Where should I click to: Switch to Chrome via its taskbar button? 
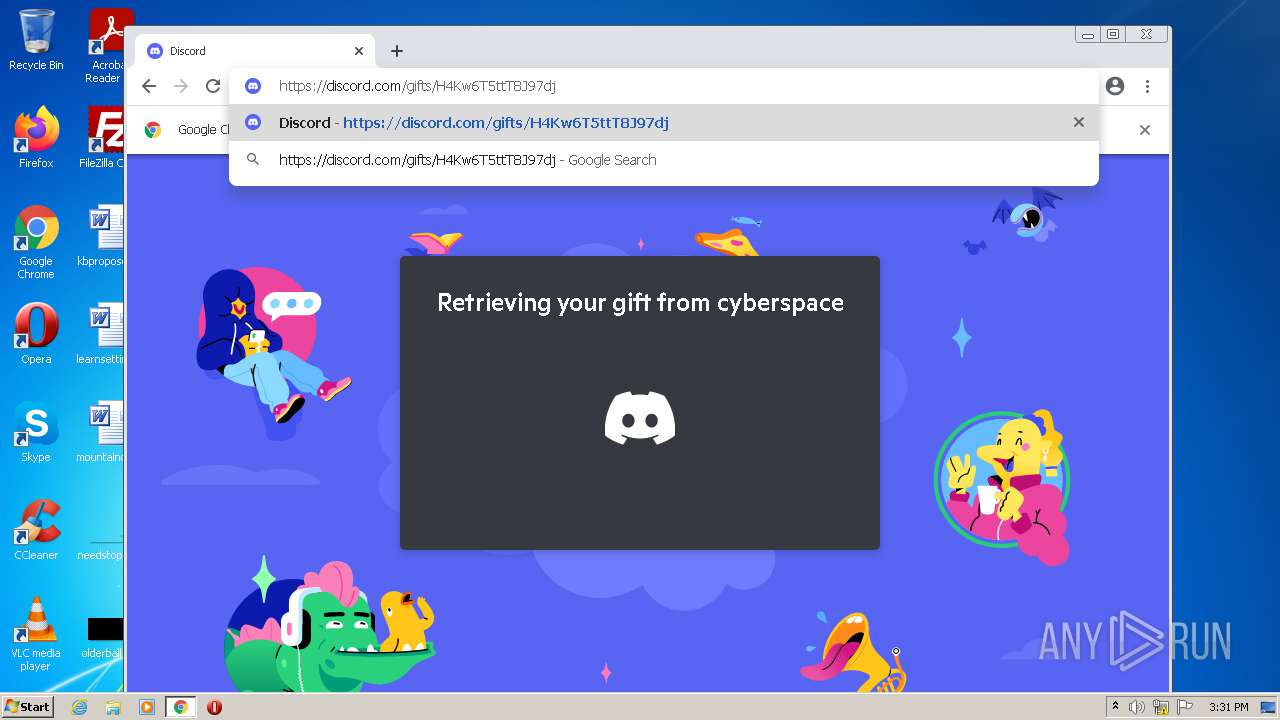click(x=180, y=707)
